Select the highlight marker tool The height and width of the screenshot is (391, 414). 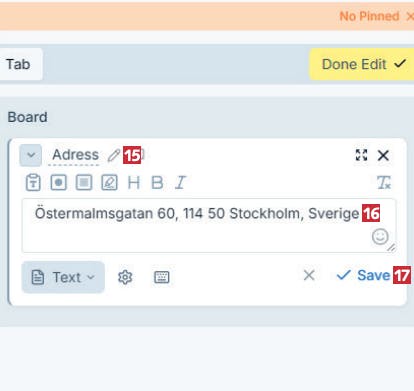[109, 182]
